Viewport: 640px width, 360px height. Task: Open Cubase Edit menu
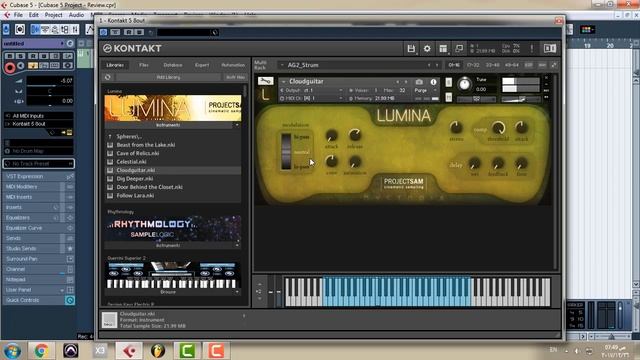(x=33, y=15)
